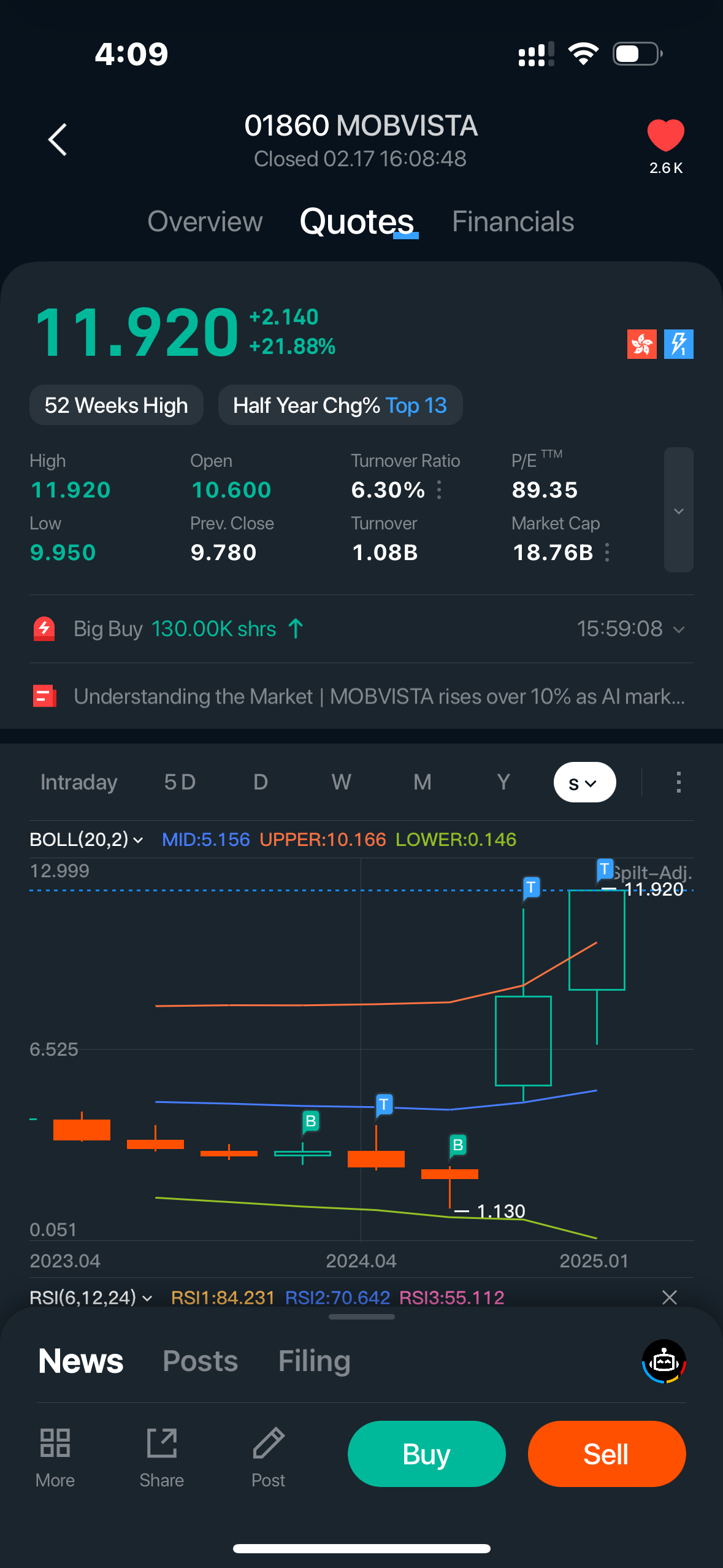Tap the Post pencil icon
Screen dimensions: 723x1568
269,1443
